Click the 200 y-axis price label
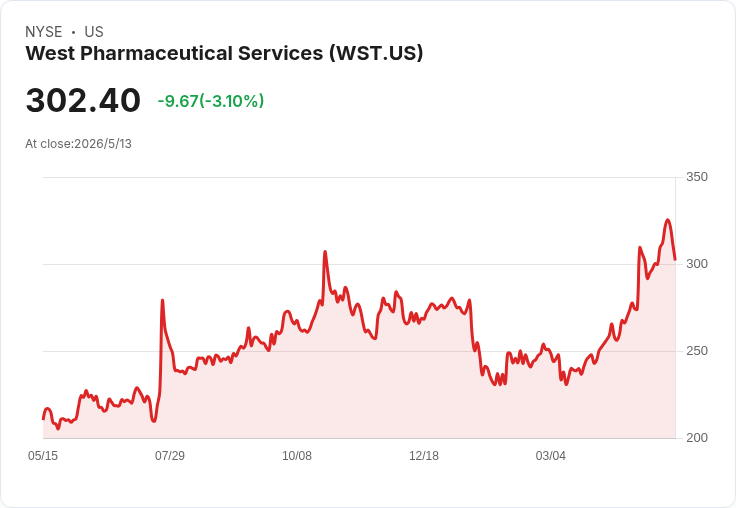Viewport: 736px width, 508px height. click(697, 438)
